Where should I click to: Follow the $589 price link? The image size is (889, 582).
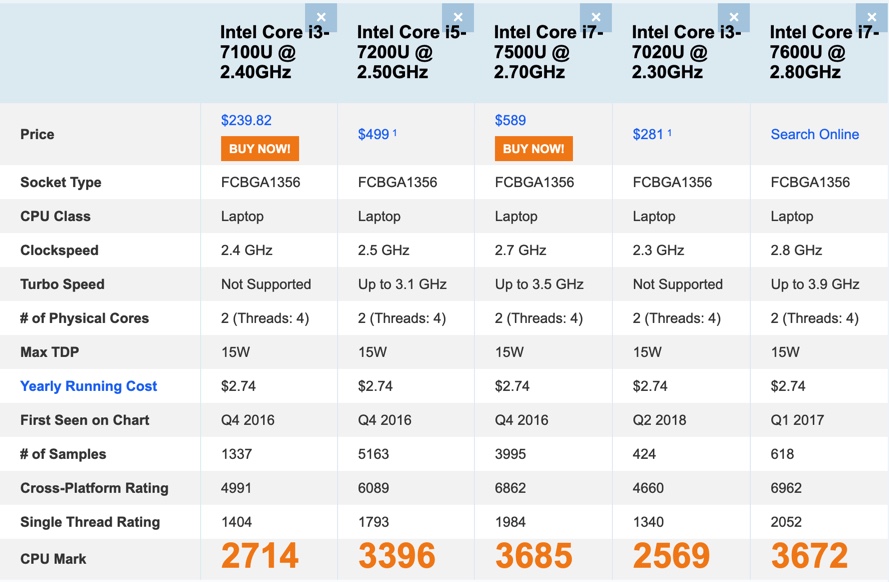[x=510, y=120]
